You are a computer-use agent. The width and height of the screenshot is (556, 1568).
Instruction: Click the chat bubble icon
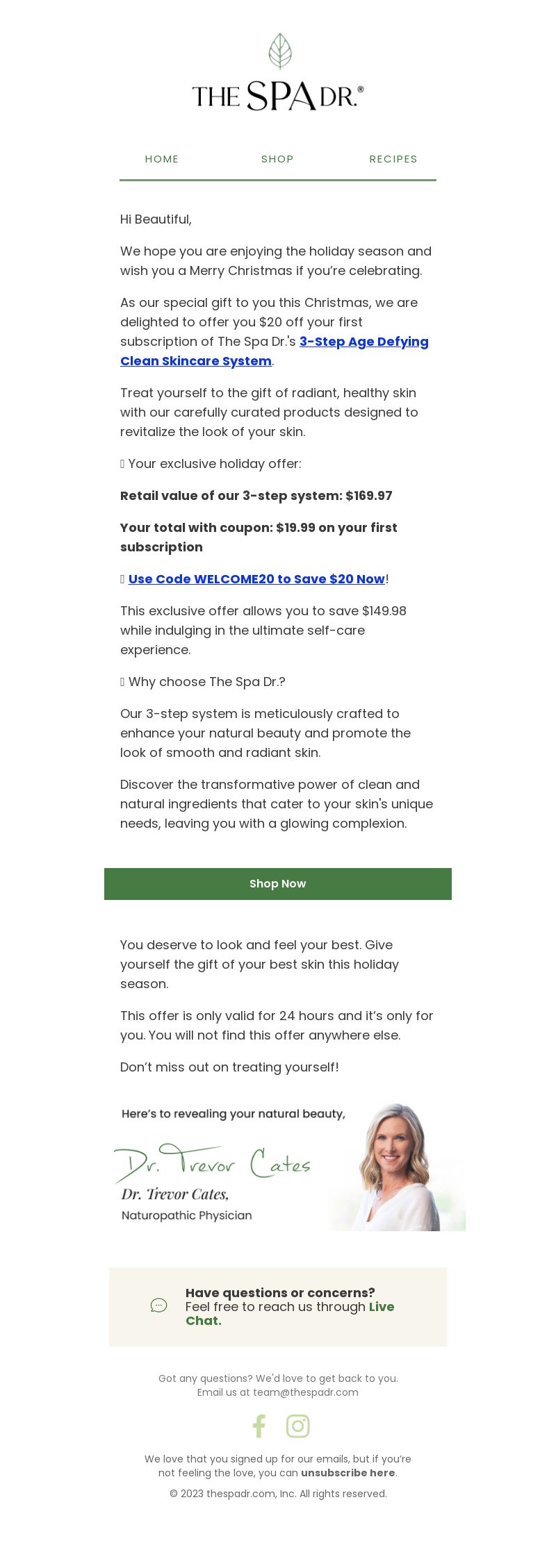[158, 1306]
